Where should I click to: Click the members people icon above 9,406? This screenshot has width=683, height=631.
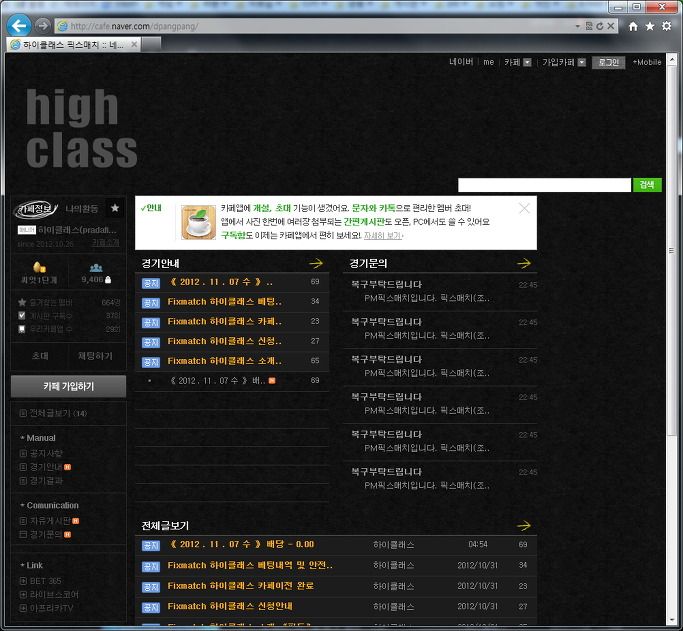(x=96, y=268)
